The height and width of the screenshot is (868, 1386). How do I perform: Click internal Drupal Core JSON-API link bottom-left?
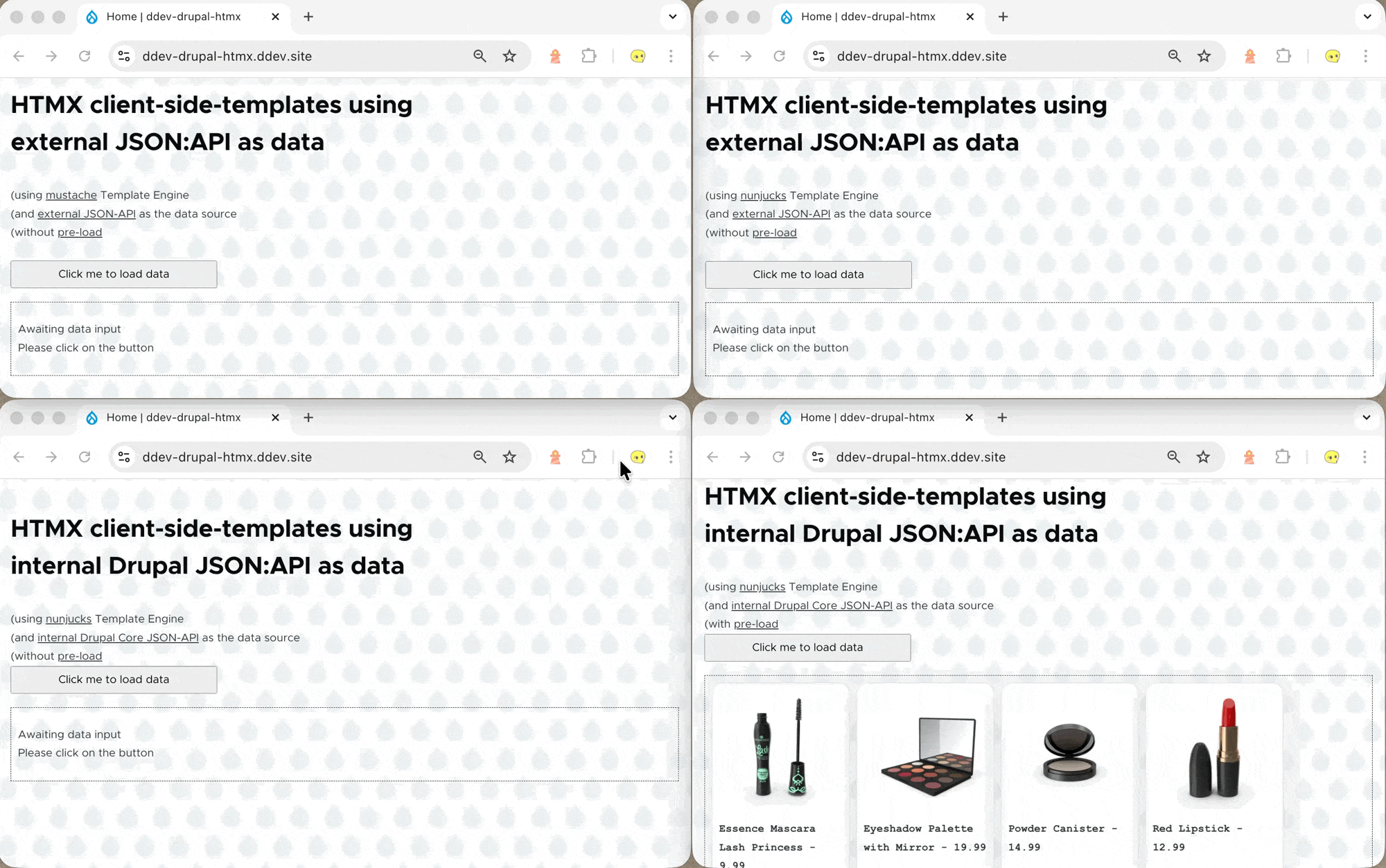coord(118,637)
